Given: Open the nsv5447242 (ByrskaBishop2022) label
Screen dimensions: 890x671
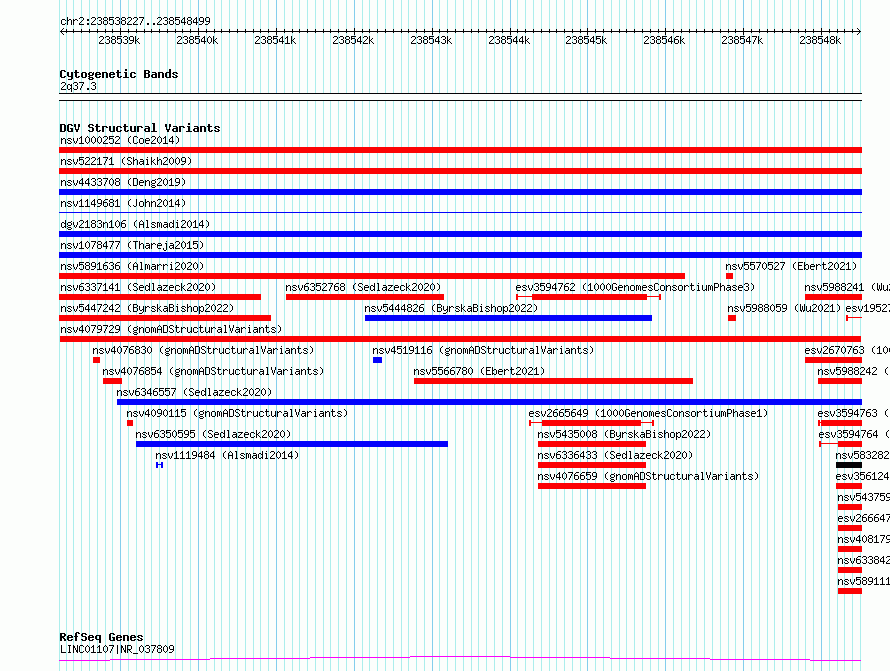Looking at the screenshot, I should [148, 308].
